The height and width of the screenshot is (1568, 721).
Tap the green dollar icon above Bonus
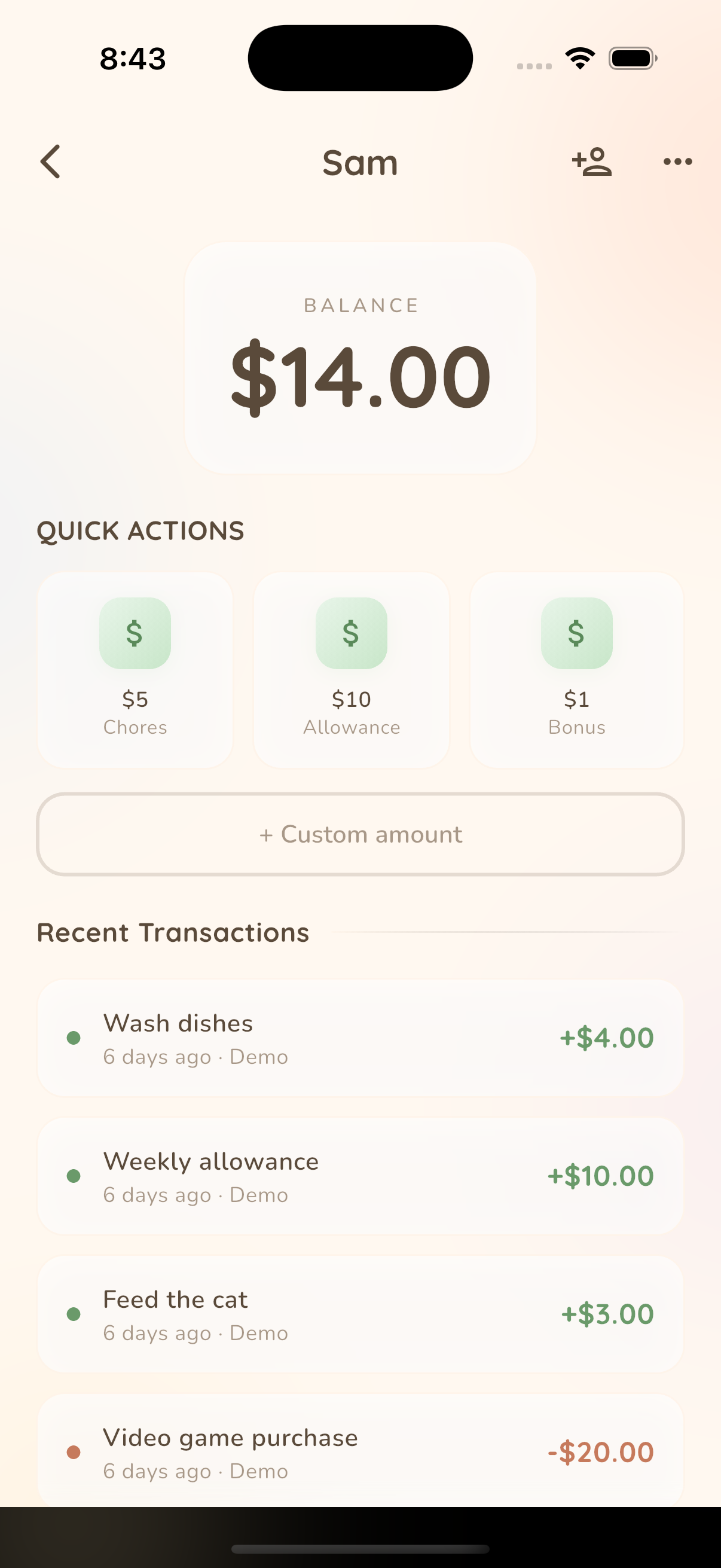576,633
